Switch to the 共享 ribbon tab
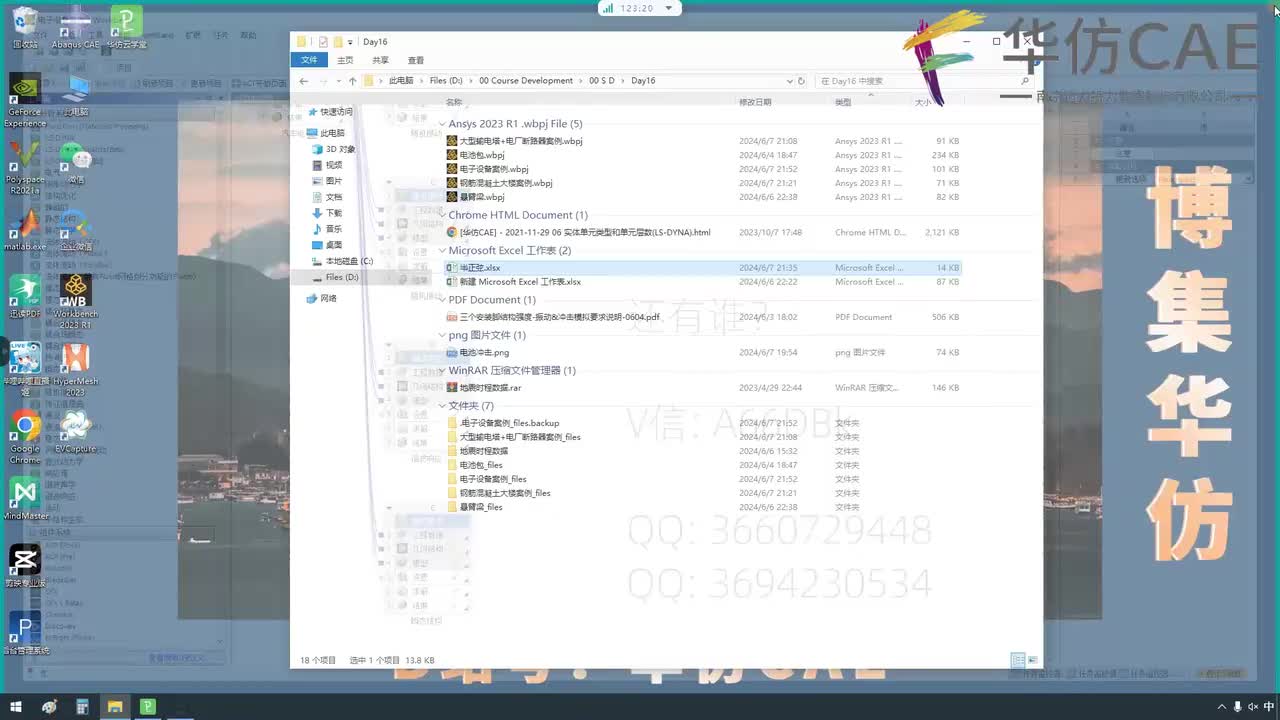Image resolution: width=1280 pixels, height=720 pixels. [x=380, y=60]
